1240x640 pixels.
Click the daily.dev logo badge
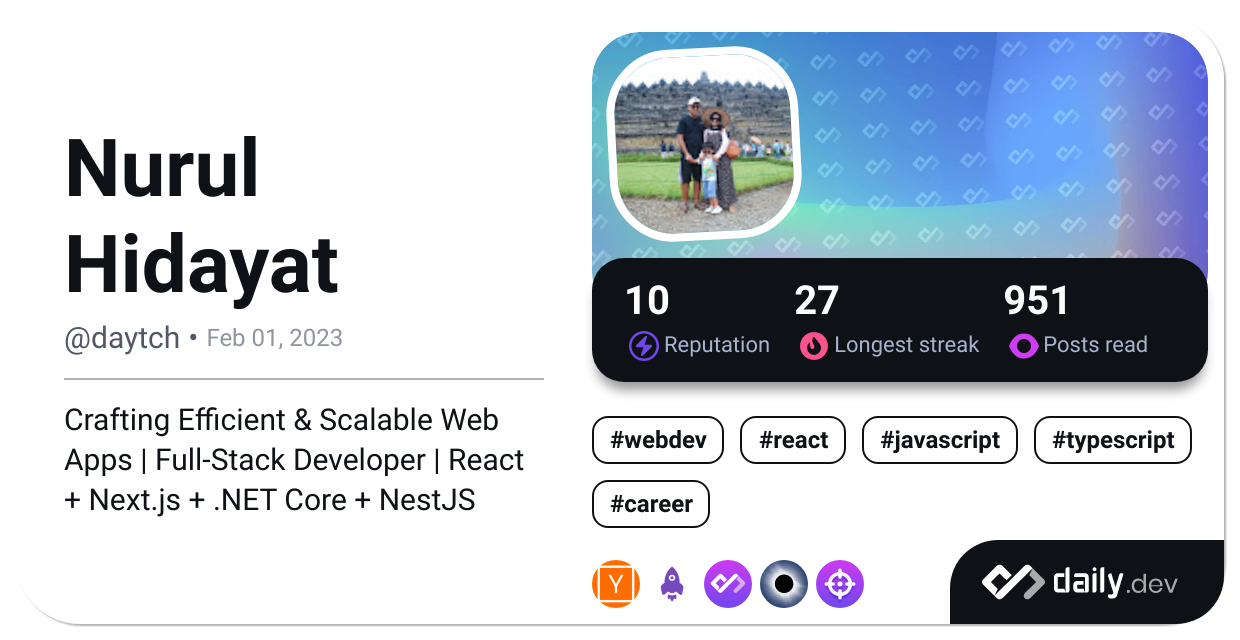tap(1079, 582)
